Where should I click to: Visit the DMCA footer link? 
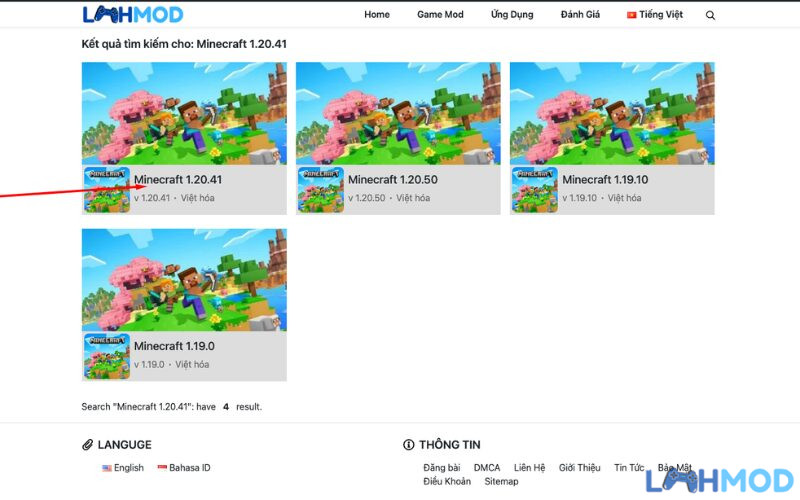coord(487,467)
